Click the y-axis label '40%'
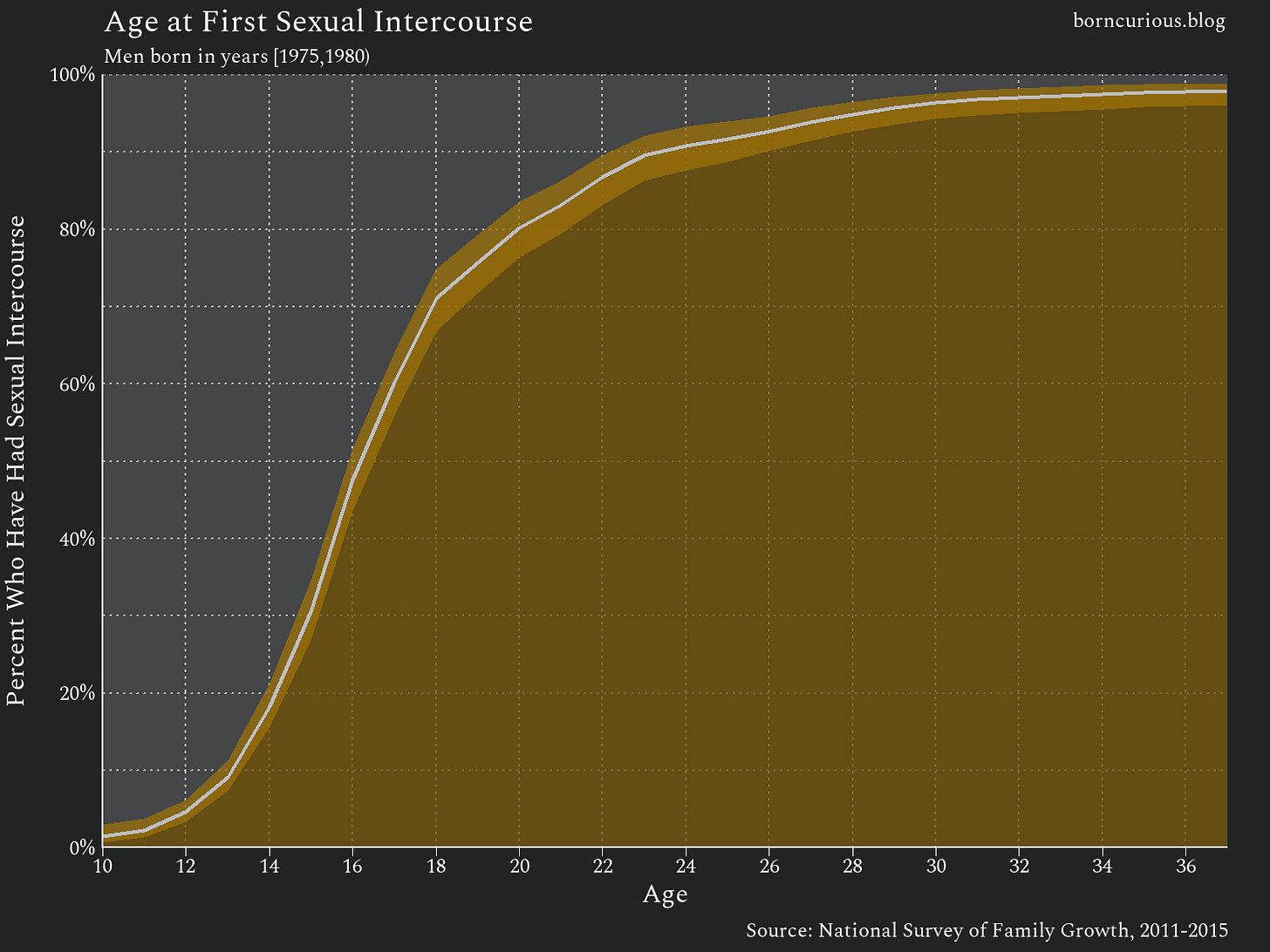Screen dimensions: 1270x952 tap(78, 538)
